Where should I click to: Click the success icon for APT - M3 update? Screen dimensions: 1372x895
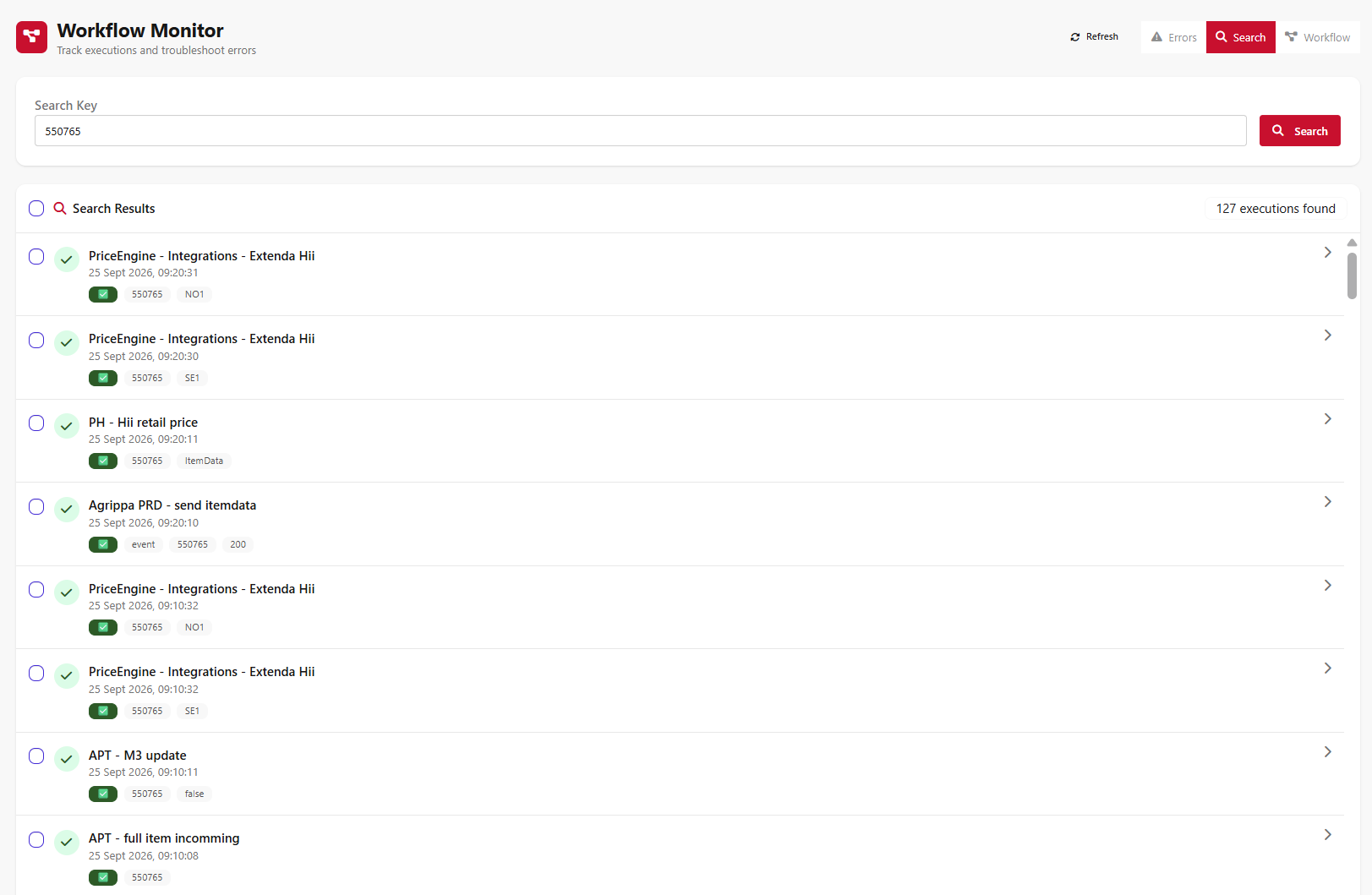67,759
